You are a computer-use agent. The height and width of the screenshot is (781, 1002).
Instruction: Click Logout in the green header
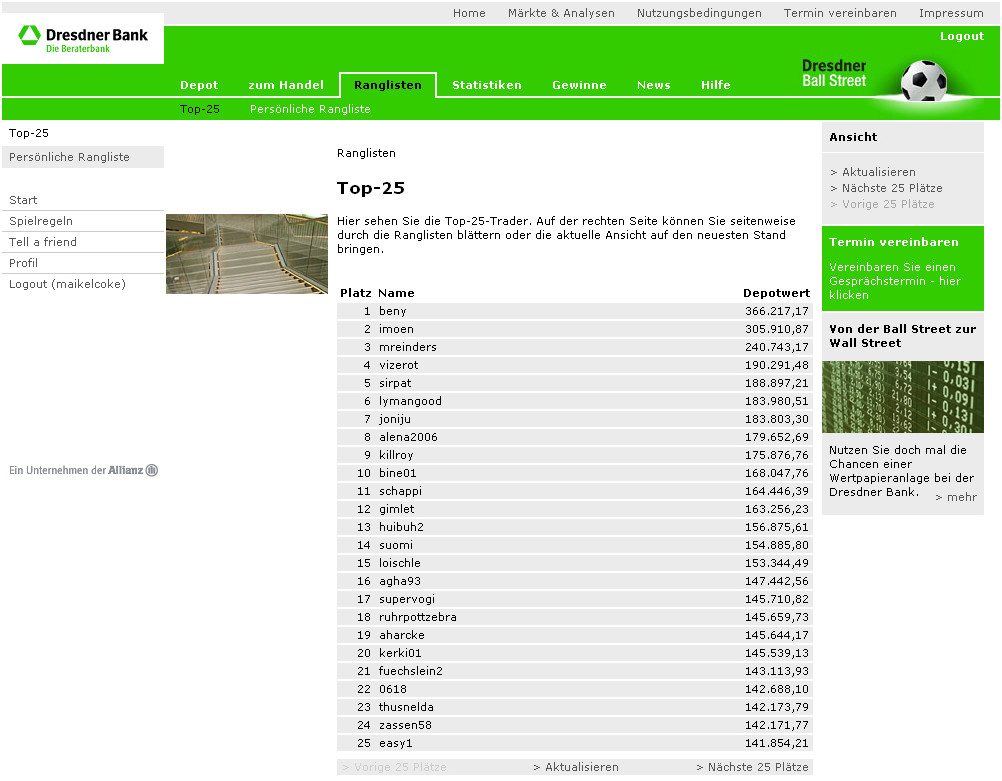click(962, 36)
